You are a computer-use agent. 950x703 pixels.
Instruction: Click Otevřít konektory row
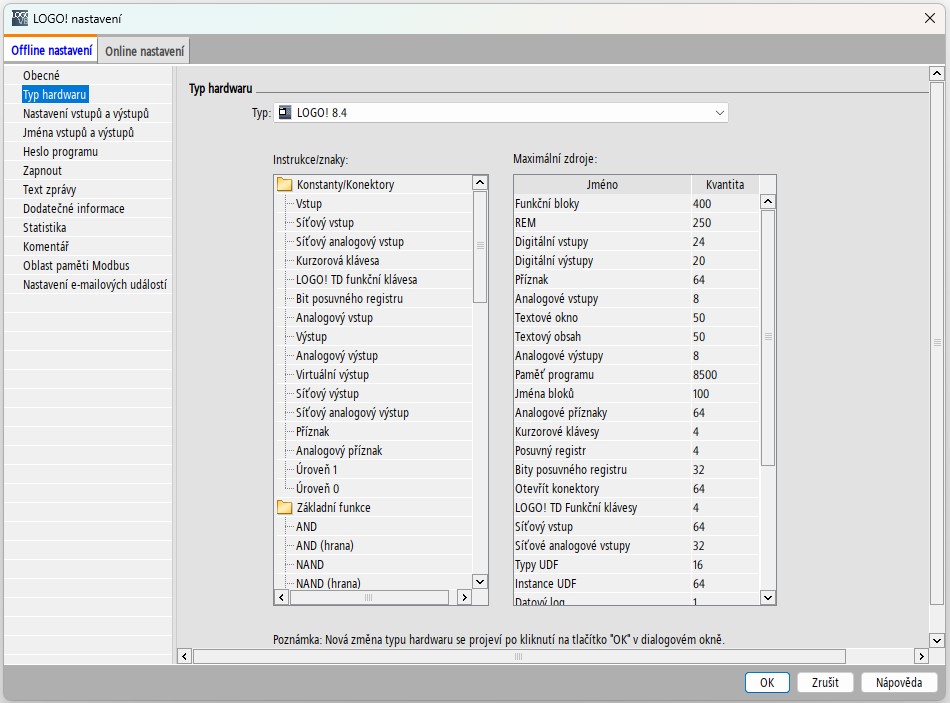tap(636, 488)
